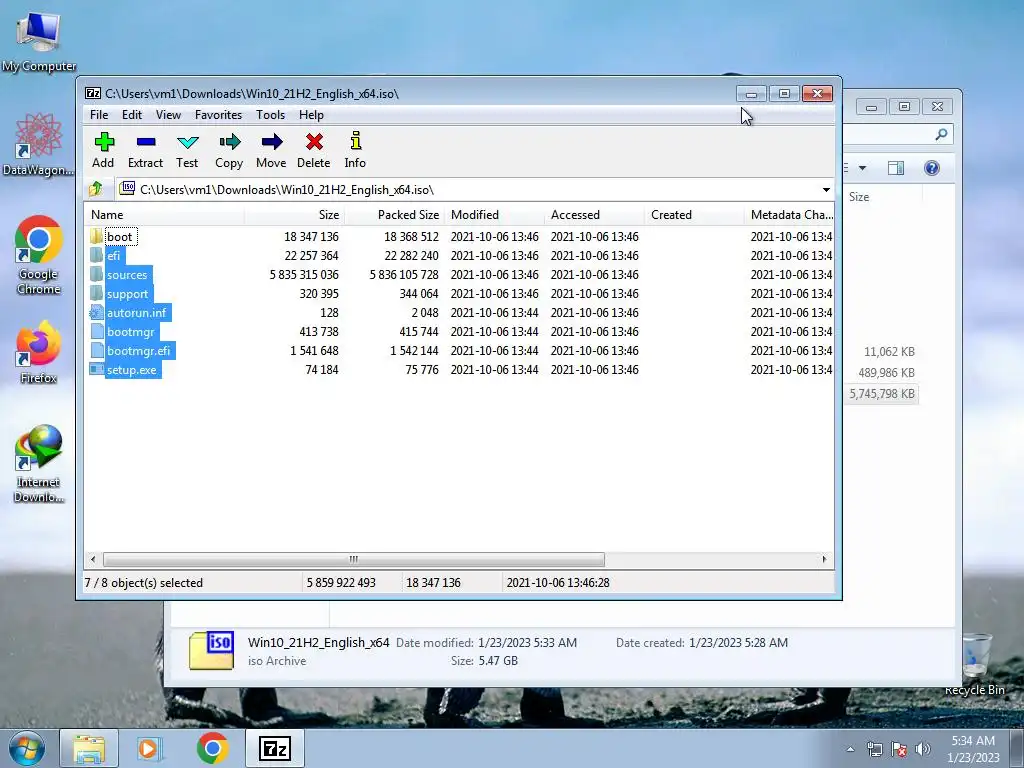Image resolution: width=1024 pixels, height=768 pixels.
Task: Click the network tray icon
Action: (874, 749)
